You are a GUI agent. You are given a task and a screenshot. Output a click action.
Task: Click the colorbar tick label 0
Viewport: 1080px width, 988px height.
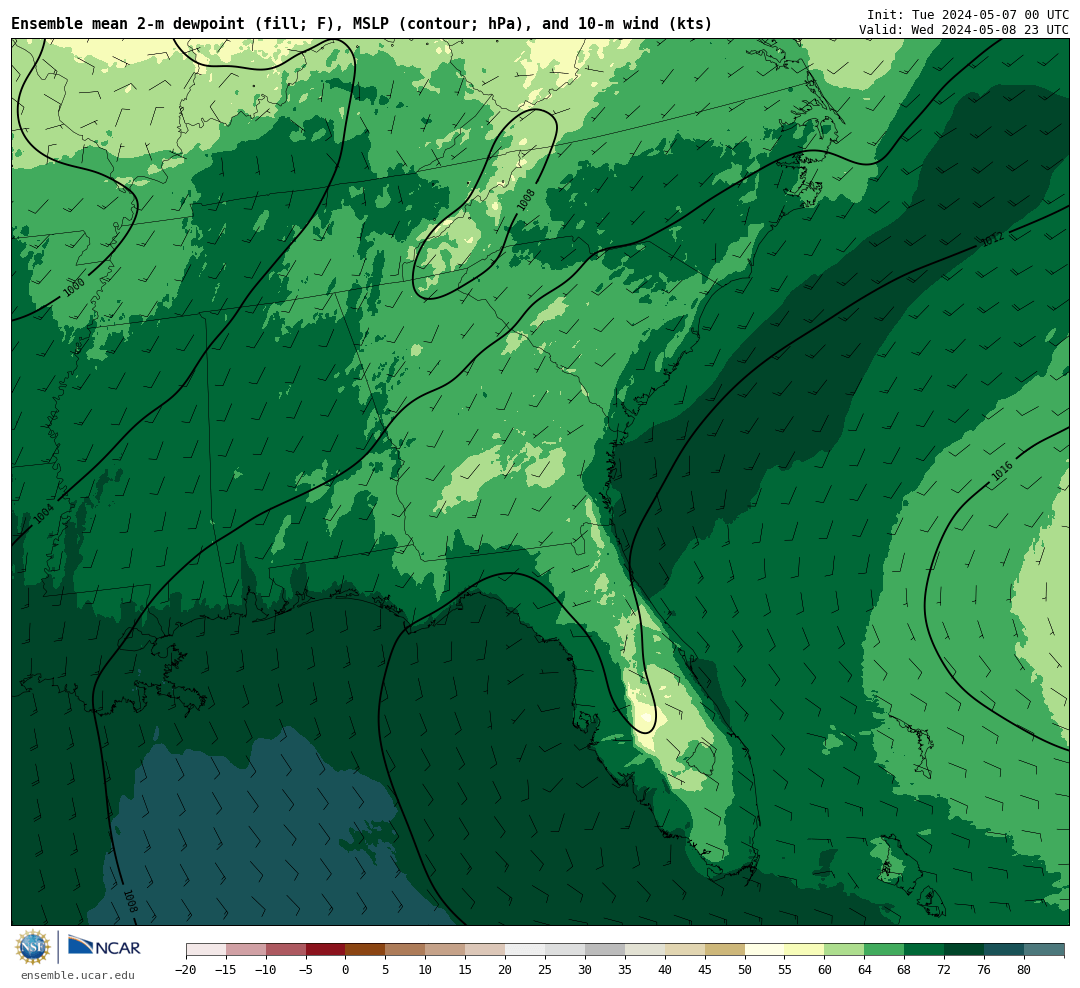pos(346,970)
